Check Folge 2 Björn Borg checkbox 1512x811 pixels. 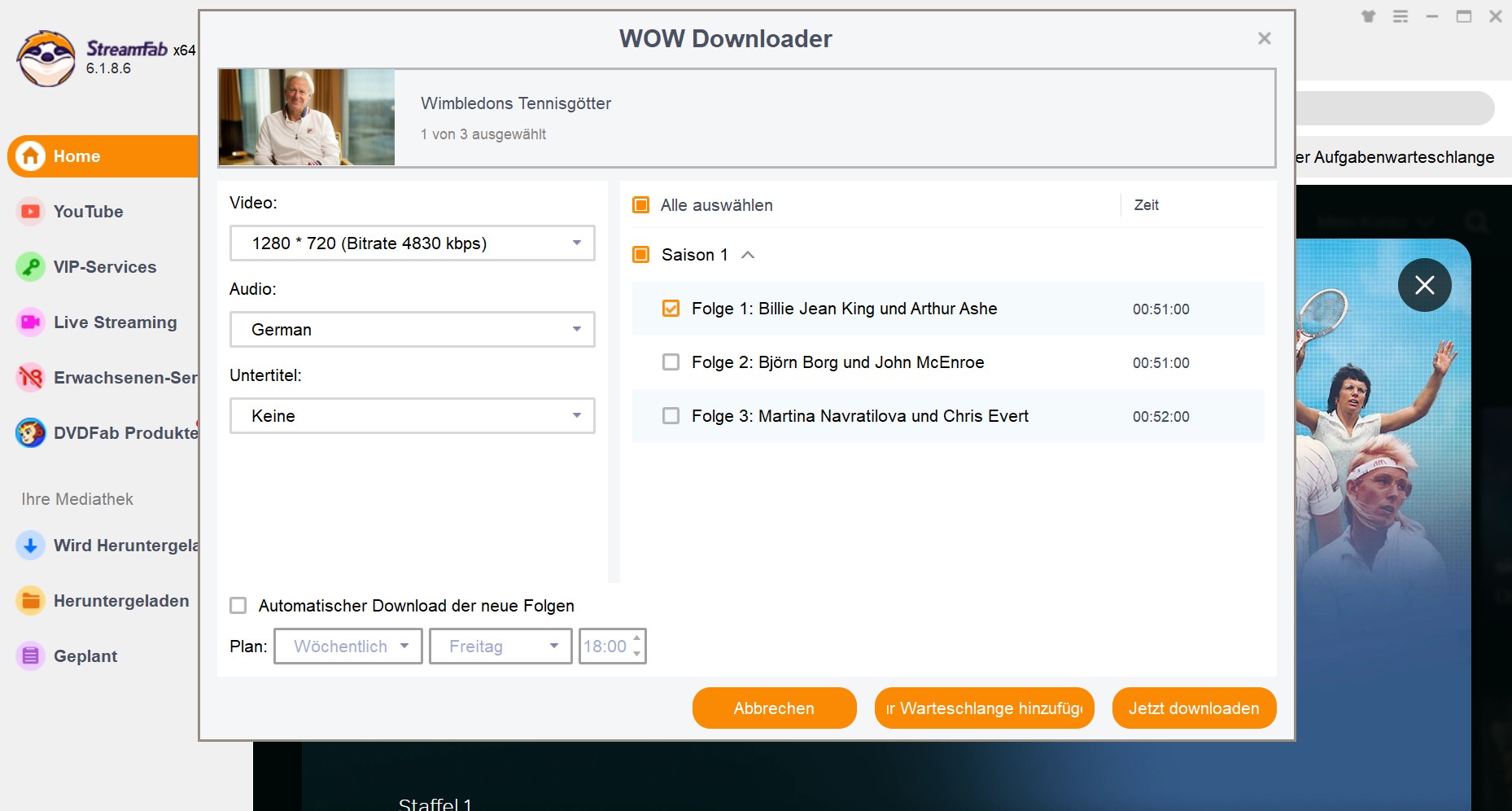click(671, 362)
